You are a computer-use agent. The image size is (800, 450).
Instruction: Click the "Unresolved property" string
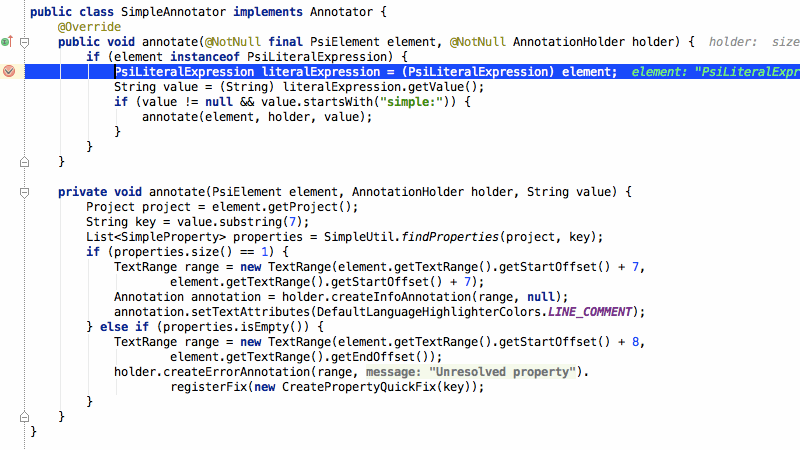point(503,372)
